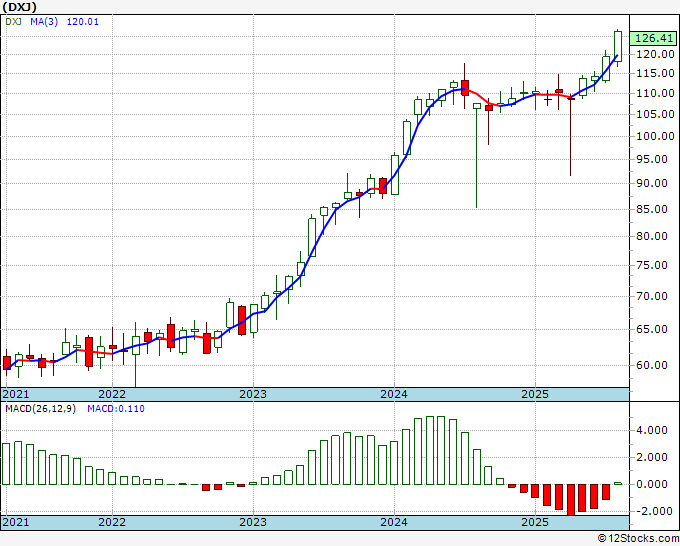Click 2025 on the price chart time axis

(535, 394)
